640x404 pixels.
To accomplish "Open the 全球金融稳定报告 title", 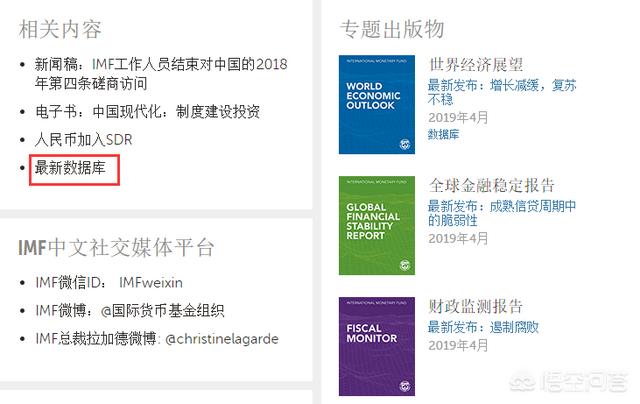I will 492,185.
